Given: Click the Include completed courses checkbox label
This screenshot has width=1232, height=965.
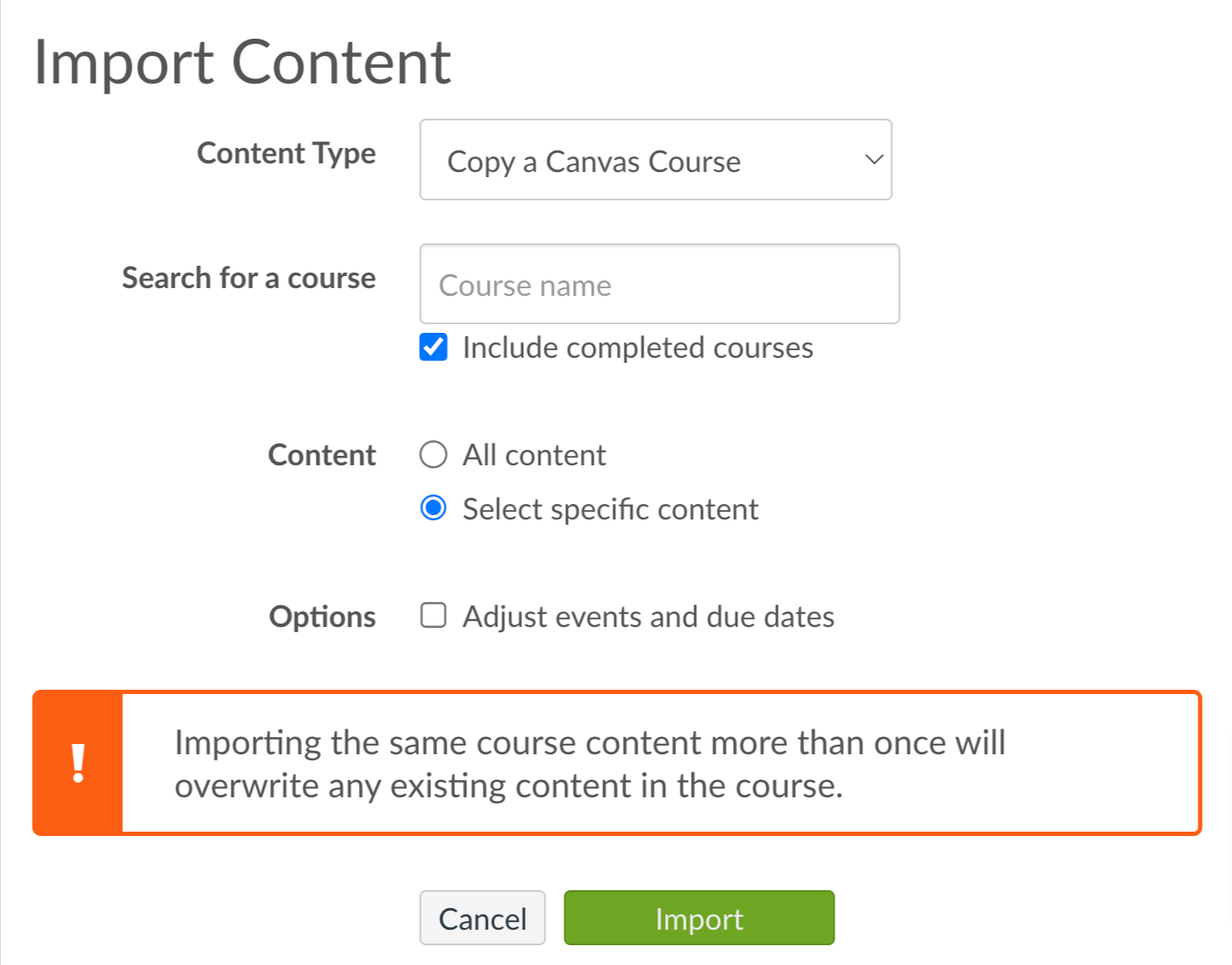Looking at the screenshot, I should [x=637, y=347].
